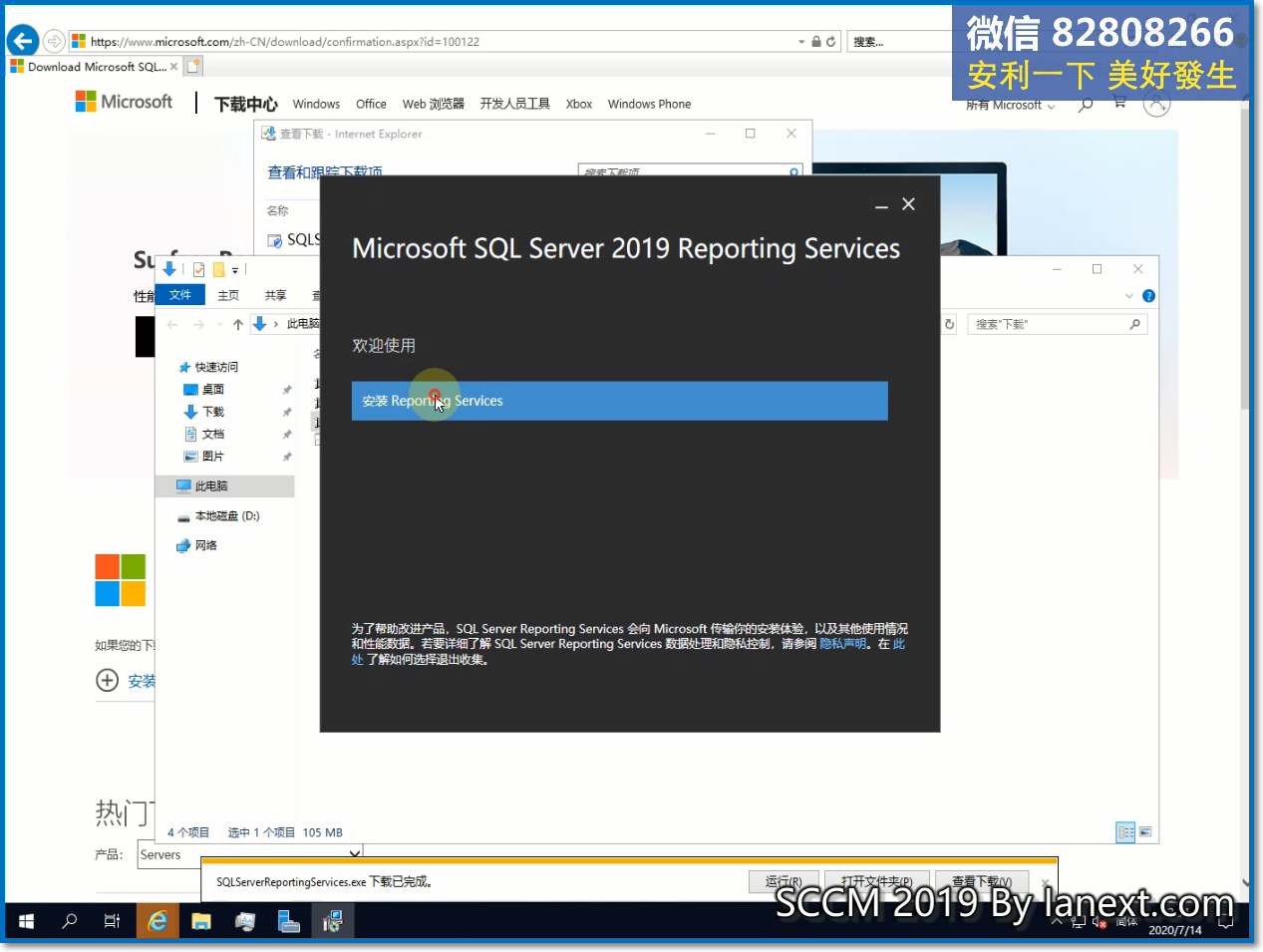Switch to Internet Explorer on the taskbar

point(158,921)
